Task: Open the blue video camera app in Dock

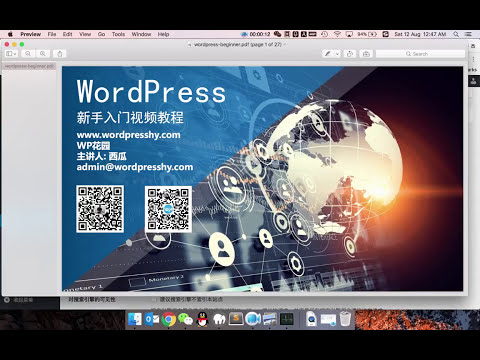Action: (x=253, y=319)
